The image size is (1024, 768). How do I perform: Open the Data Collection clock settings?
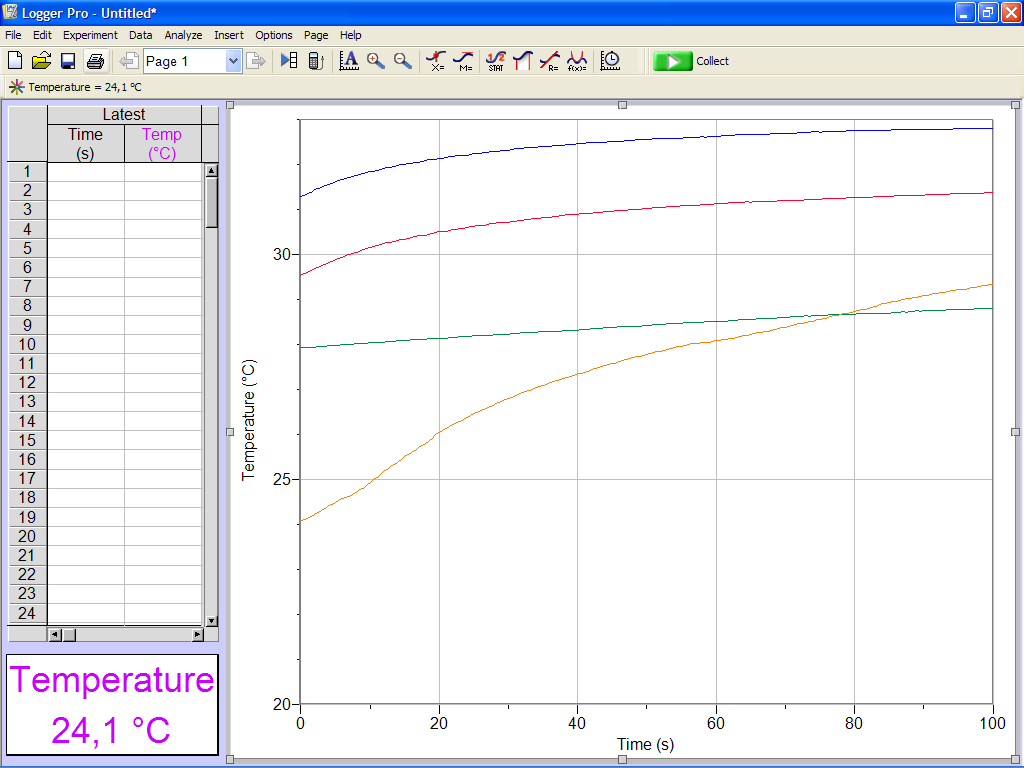(610, 61)
